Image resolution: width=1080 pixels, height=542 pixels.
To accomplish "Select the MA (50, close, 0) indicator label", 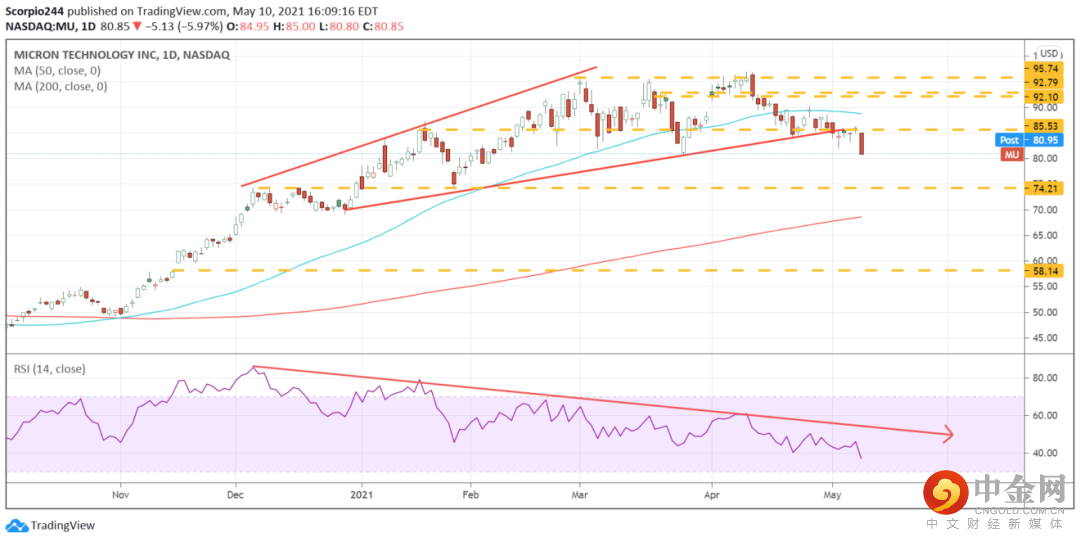I will point(59,71).
